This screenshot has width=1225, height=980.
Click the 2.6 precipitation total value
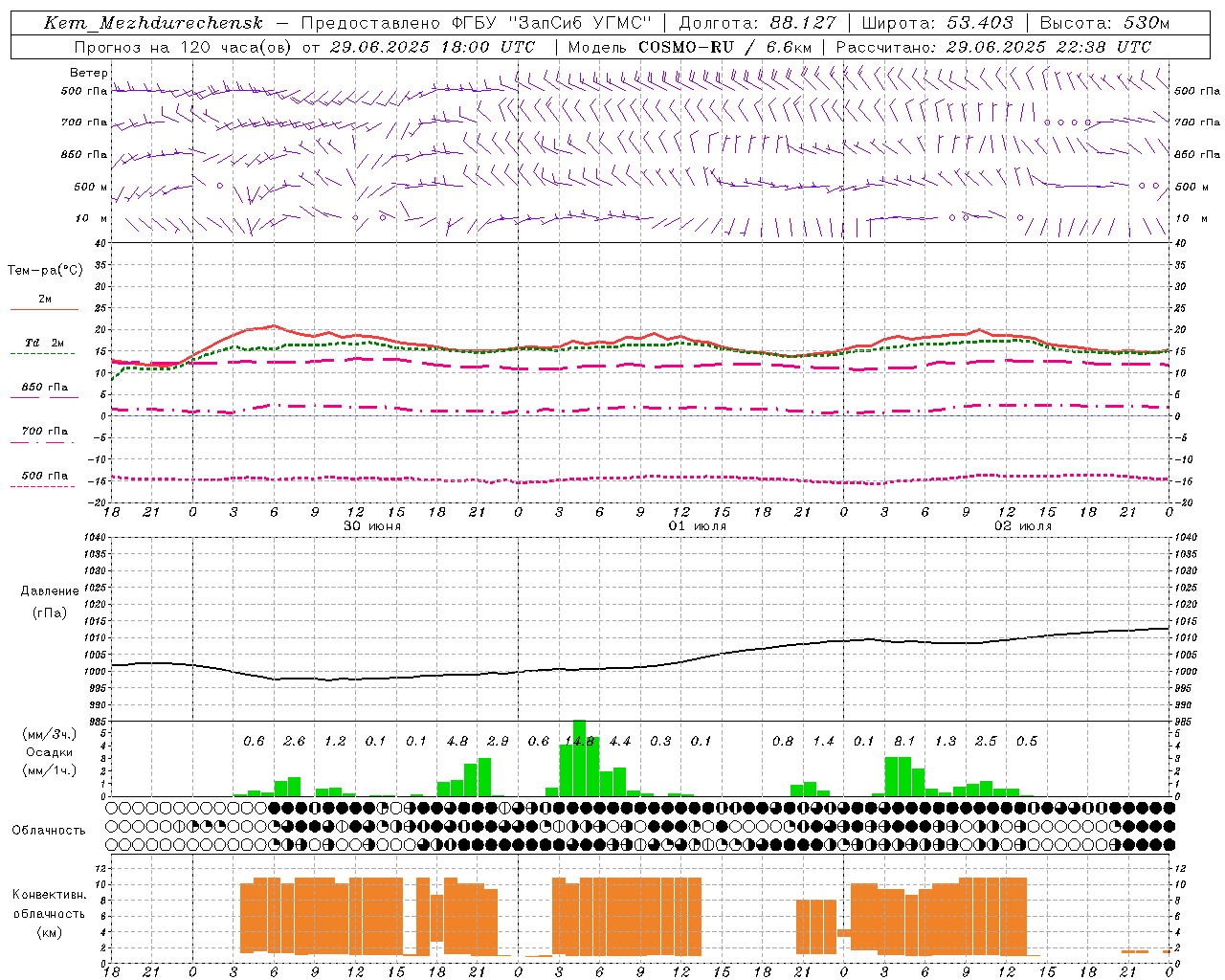294,742
